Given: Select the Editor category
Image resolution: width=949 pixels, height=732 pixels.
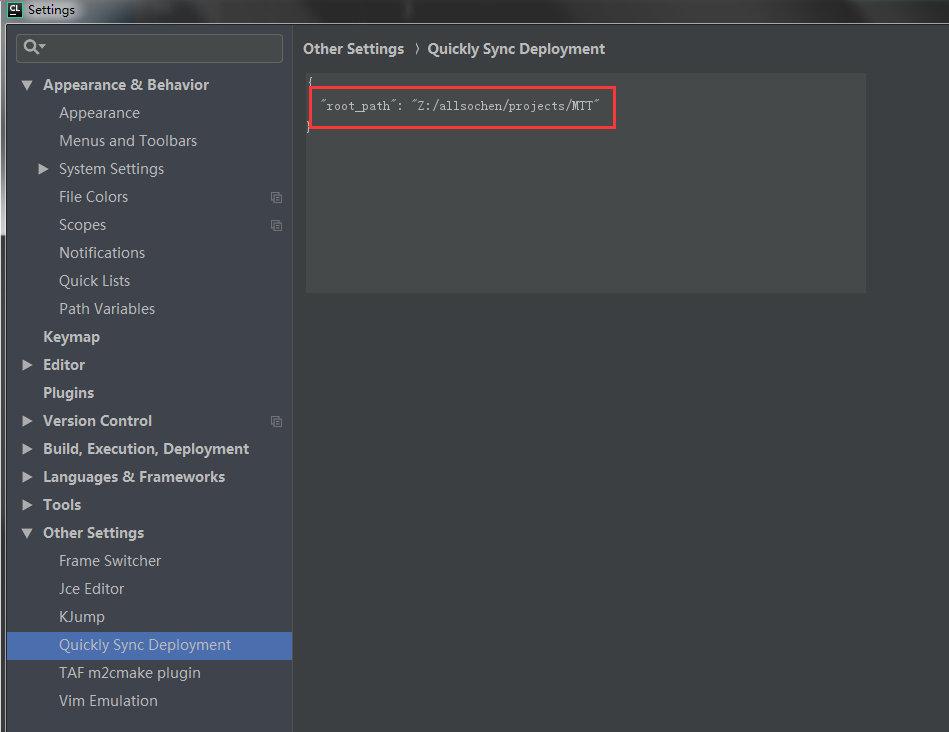Looking at the screenshot, I should point(64,365).
